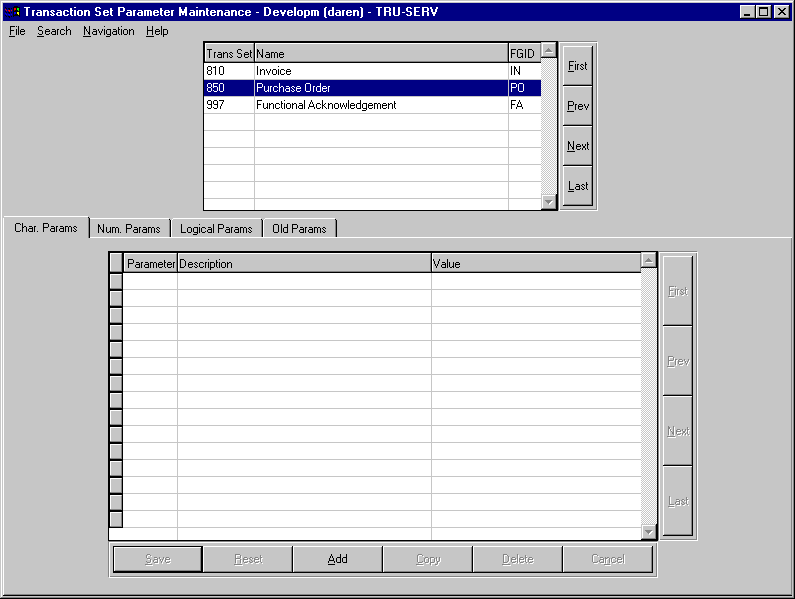Select the Char. Params tab
This screenshot has width=795, height=599.
click(46, 228)
